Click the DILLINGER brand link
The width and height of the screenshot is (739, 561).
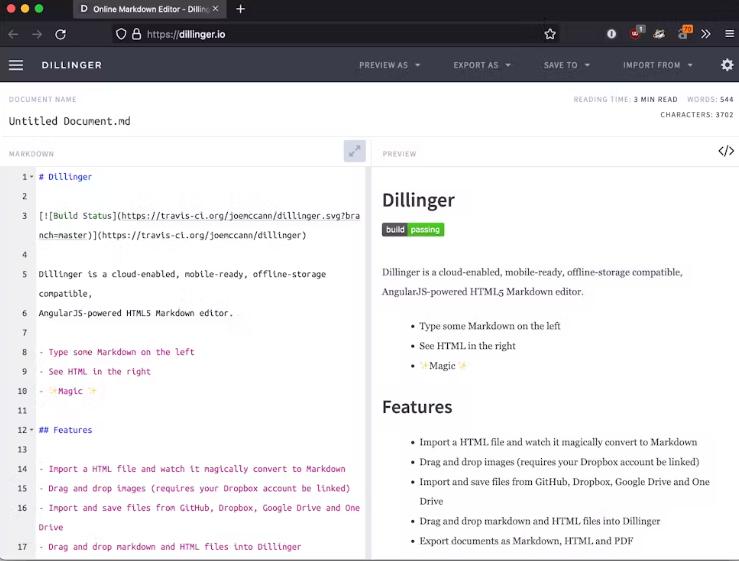[x=72, y=65]
